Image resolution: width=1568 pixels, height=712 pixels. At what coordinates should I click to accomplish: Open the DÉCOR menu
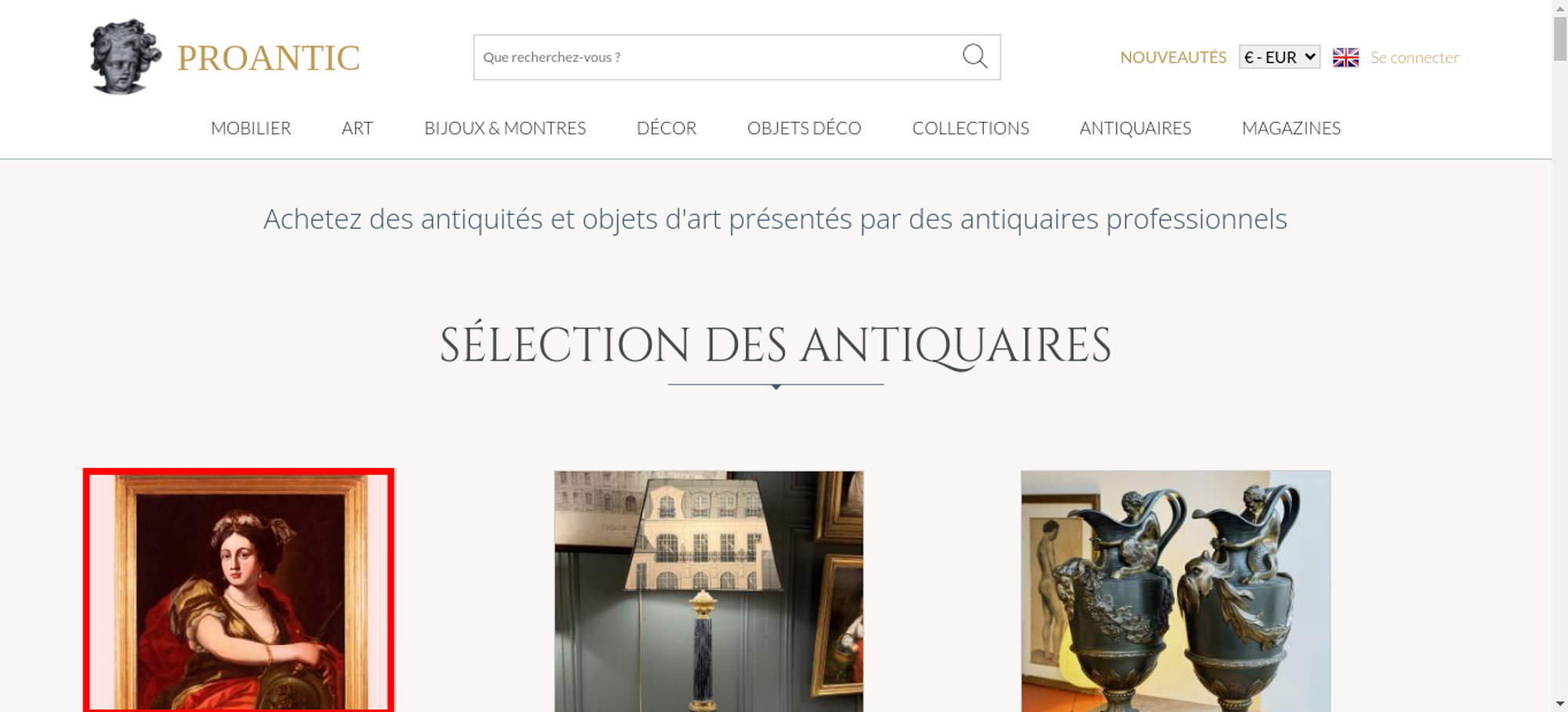click(x=666, y=128)
